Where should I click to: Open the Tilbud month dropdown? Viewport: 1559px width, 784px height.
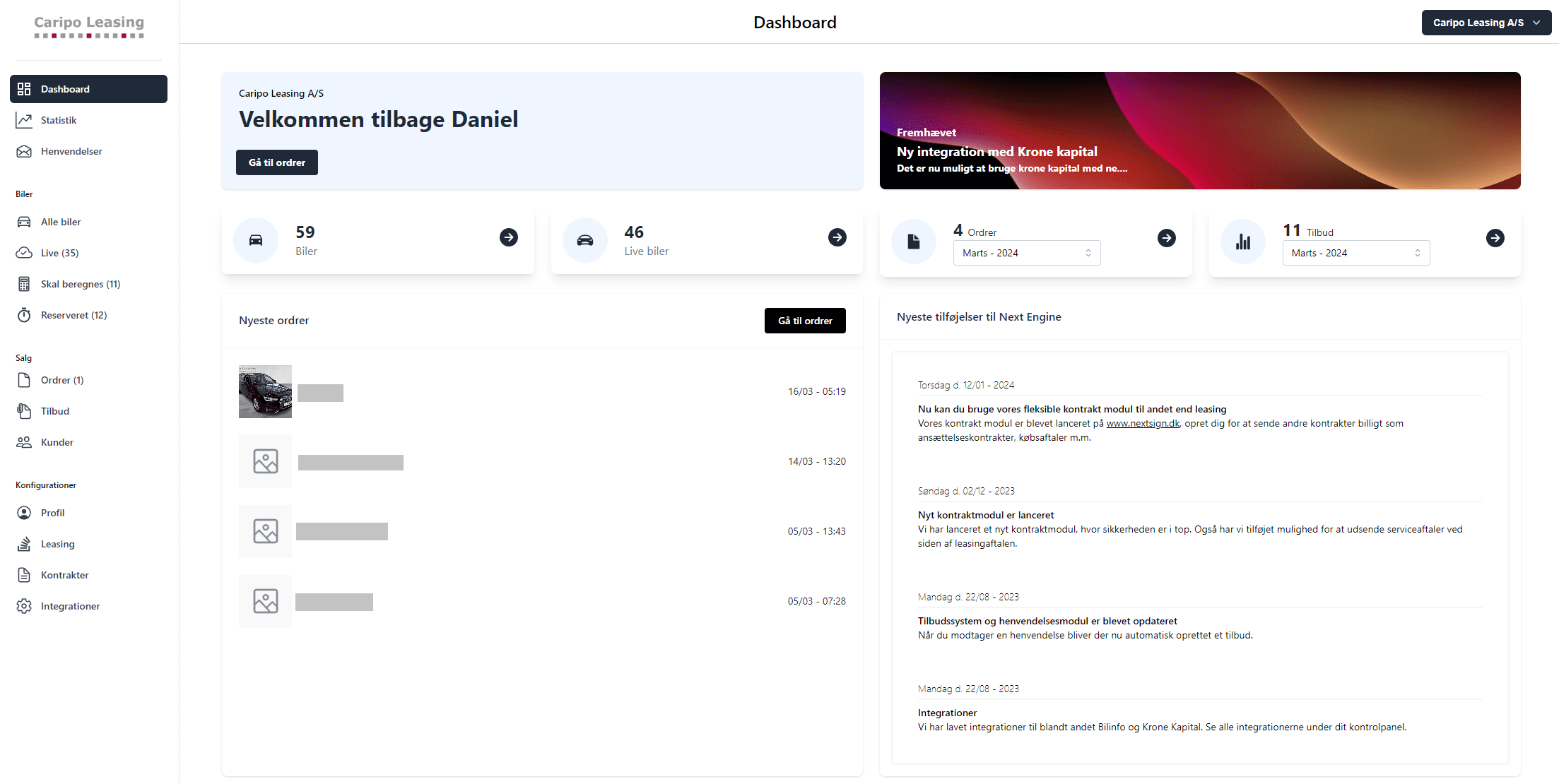coord(1355,253)
